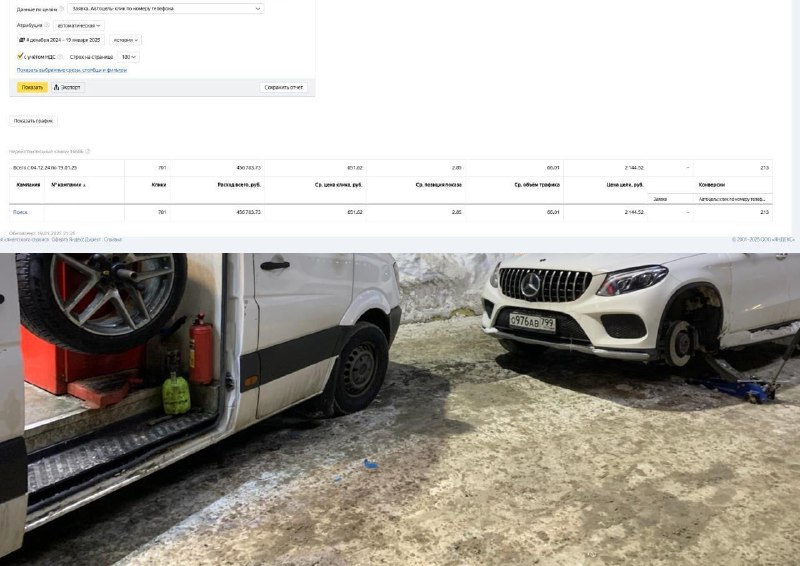The height and width of the screenshot is (566, 800).
Task: Click 'Ср. позиция показа' column header
Action: pos(438,185)
